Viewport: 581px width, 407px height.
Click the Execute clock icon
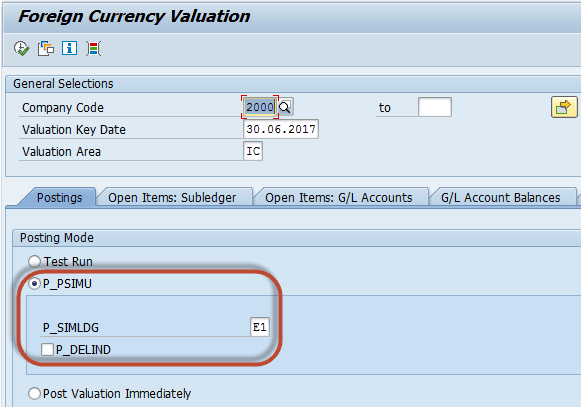21,49
